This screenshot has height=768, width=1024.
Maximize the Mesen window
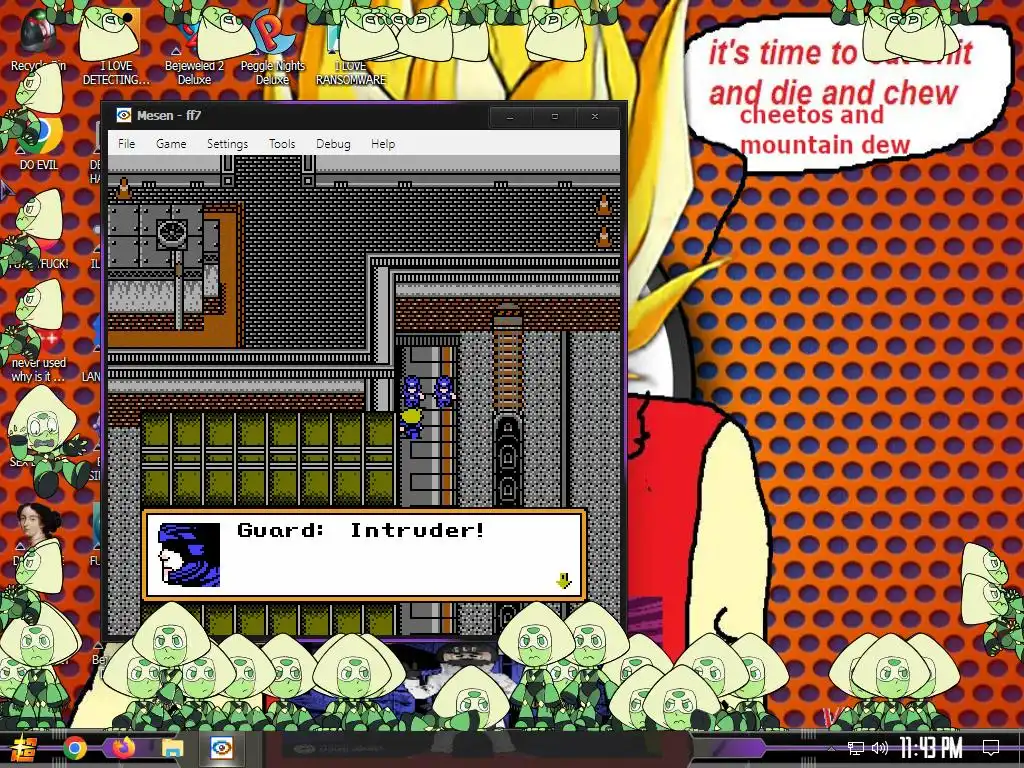coord(554,116)
